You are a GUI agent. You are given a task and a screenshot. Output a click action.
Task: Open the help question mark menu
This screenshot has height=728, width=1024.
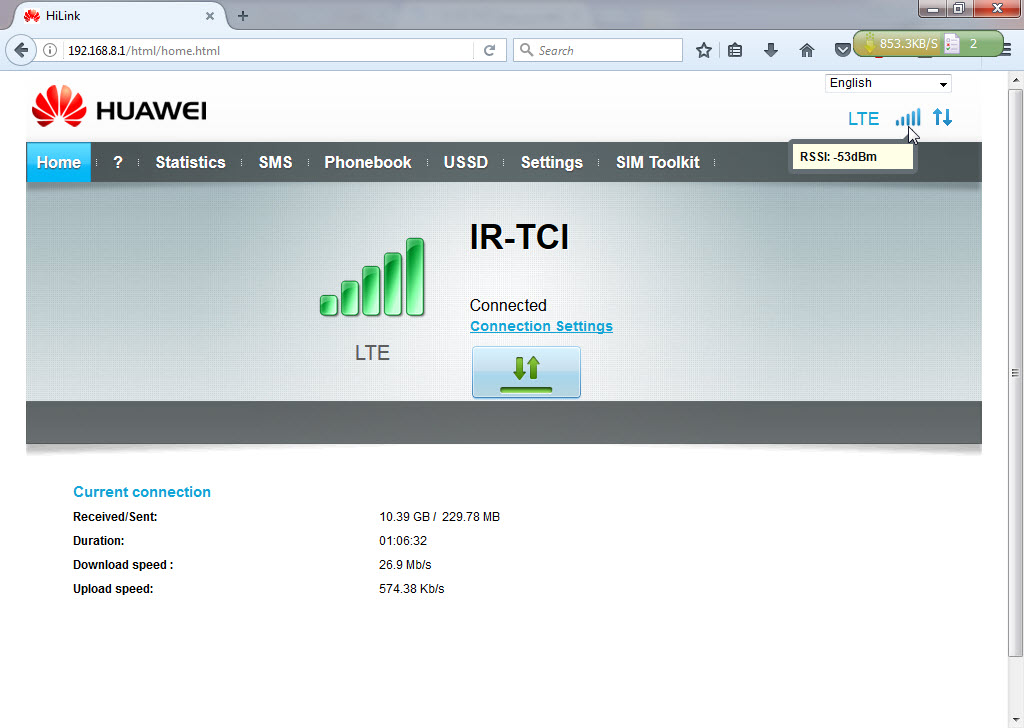pos(118,162)
